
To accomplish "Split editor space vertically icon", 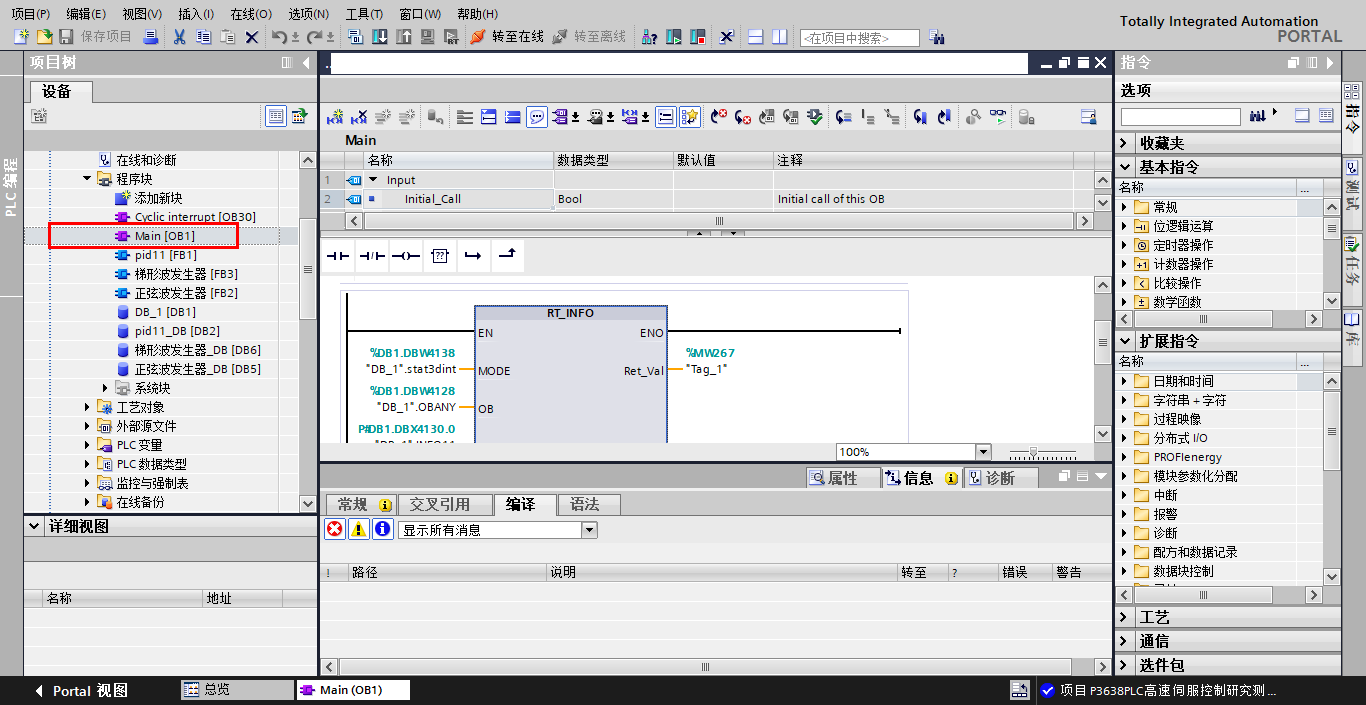I will click(780, 37).
